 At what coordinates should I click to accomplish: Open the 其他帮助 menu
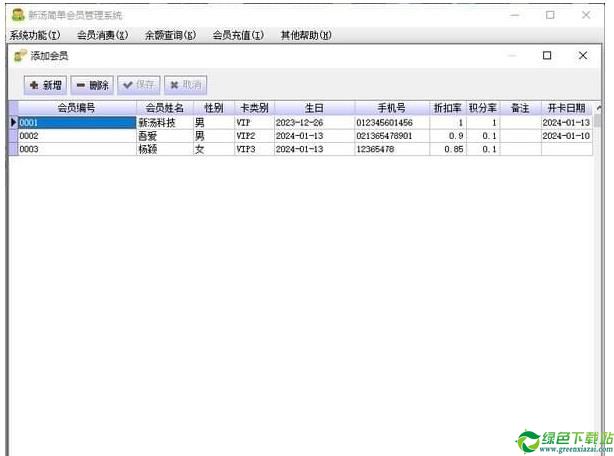coord(306,36)
